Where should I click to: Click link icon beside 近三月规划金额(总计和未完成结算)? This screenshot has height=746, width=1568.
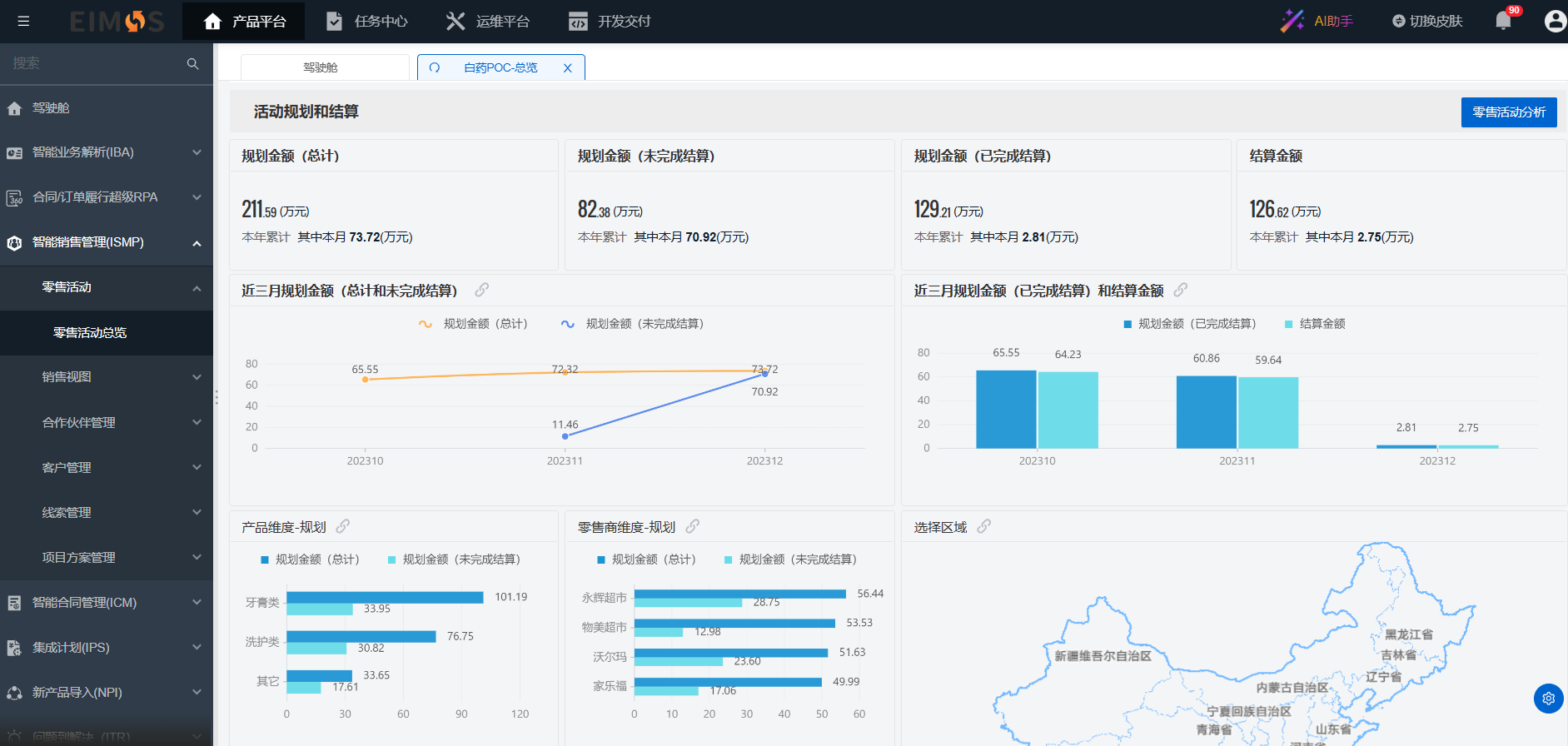pos(482,290)
